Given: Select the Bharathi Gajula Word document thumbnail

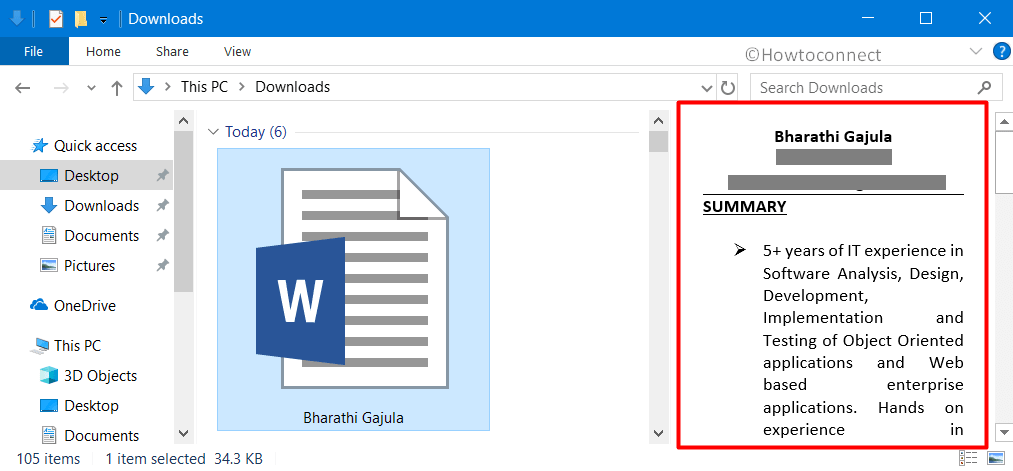Looking at the screenshot, I should coord(353,289).
